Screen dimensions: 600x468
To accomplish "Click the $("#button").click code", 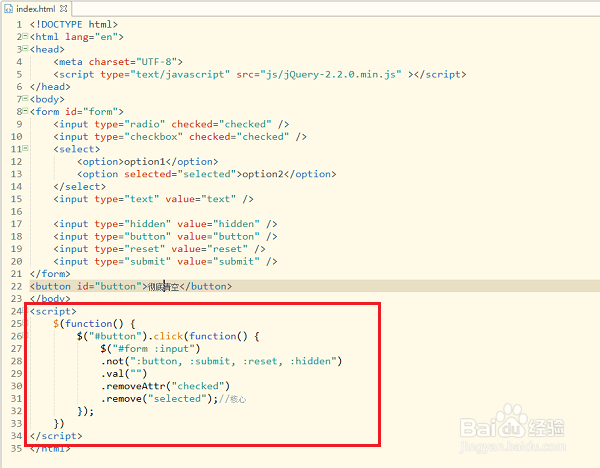I will pyautogui.click(x=168, y=336).
